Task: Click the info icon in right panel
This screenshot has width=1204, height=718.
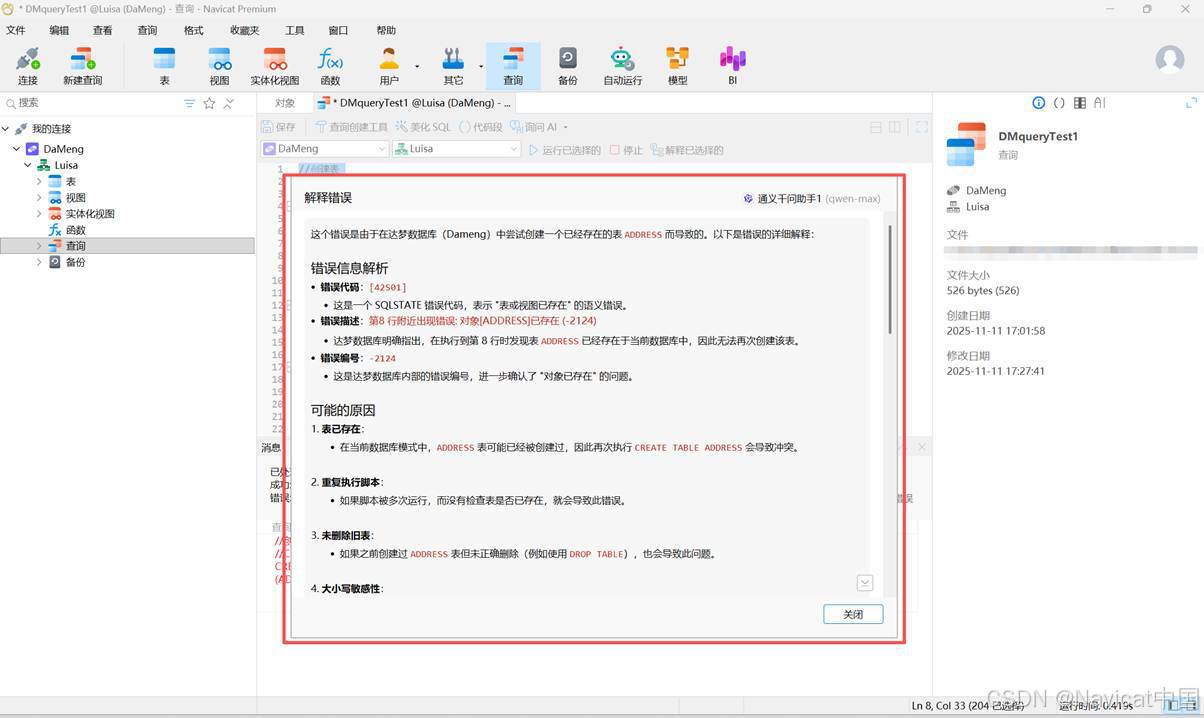Action: (1038, 103)
